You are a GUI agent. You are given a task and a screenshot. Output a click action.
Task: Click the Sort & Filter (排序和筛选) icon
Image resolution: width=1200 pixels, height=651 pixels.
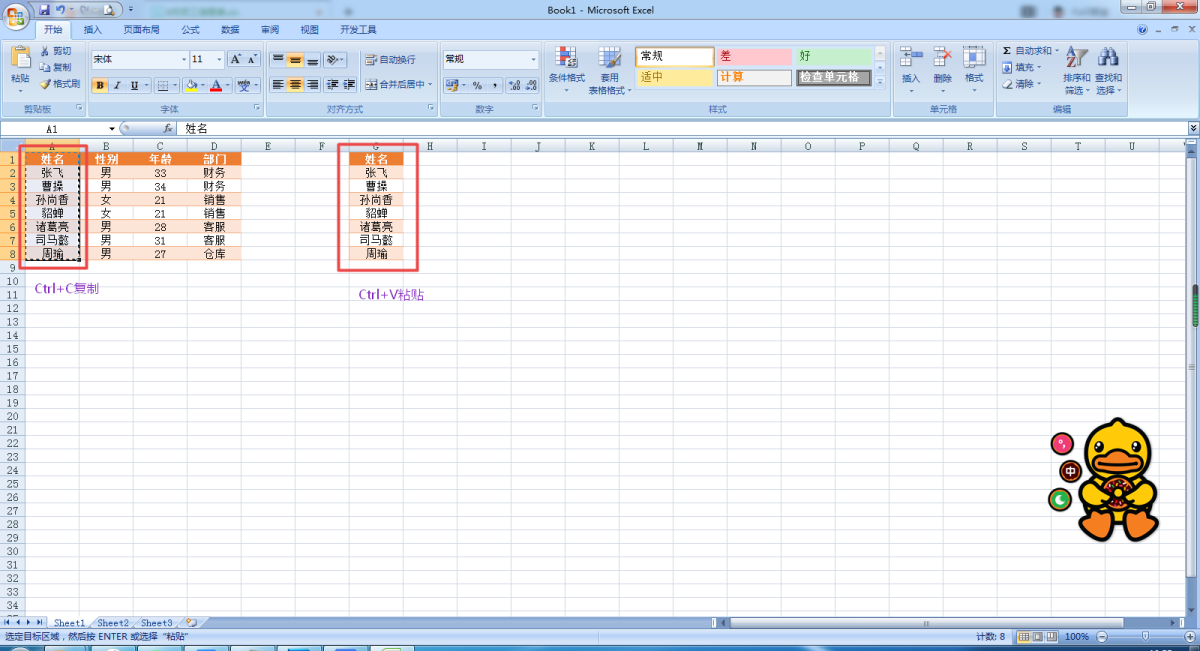(1076, 58)
